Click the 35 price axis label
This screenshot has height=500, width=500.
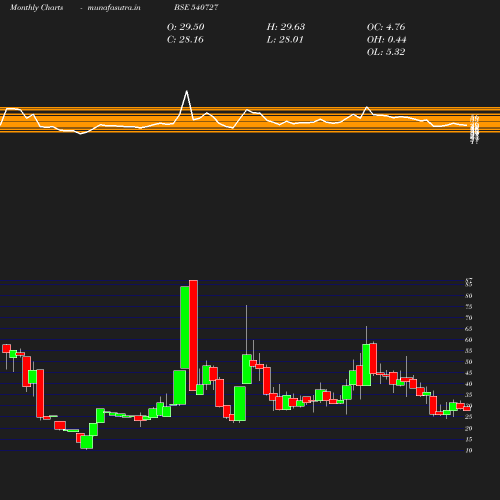[469, 395]
